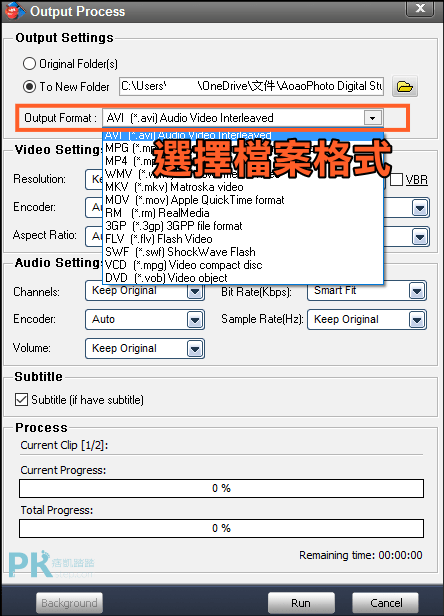444x616 pixels.
Task: Select RM RealMedia format
Action: pyautogui.click(x=243, y=213)
